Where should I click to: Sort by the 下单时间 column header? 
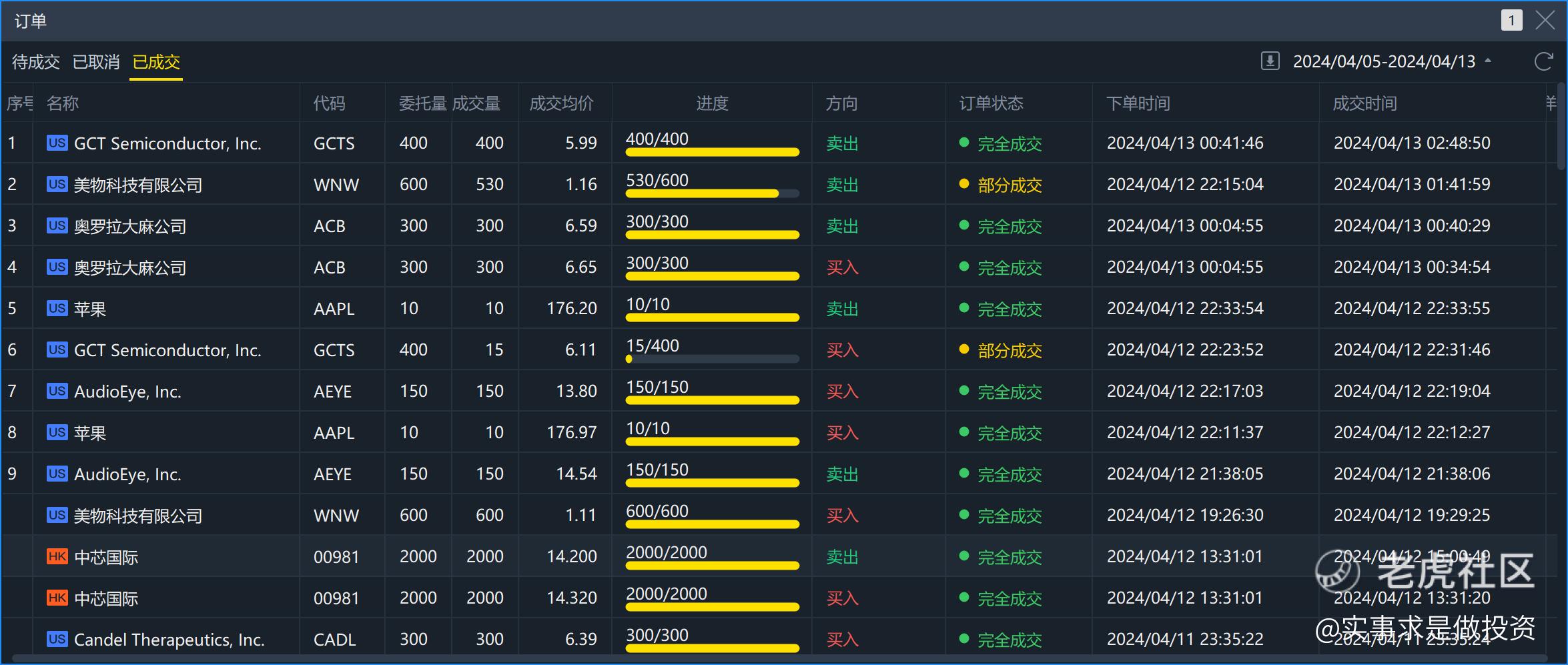[x=1138, y=103]
